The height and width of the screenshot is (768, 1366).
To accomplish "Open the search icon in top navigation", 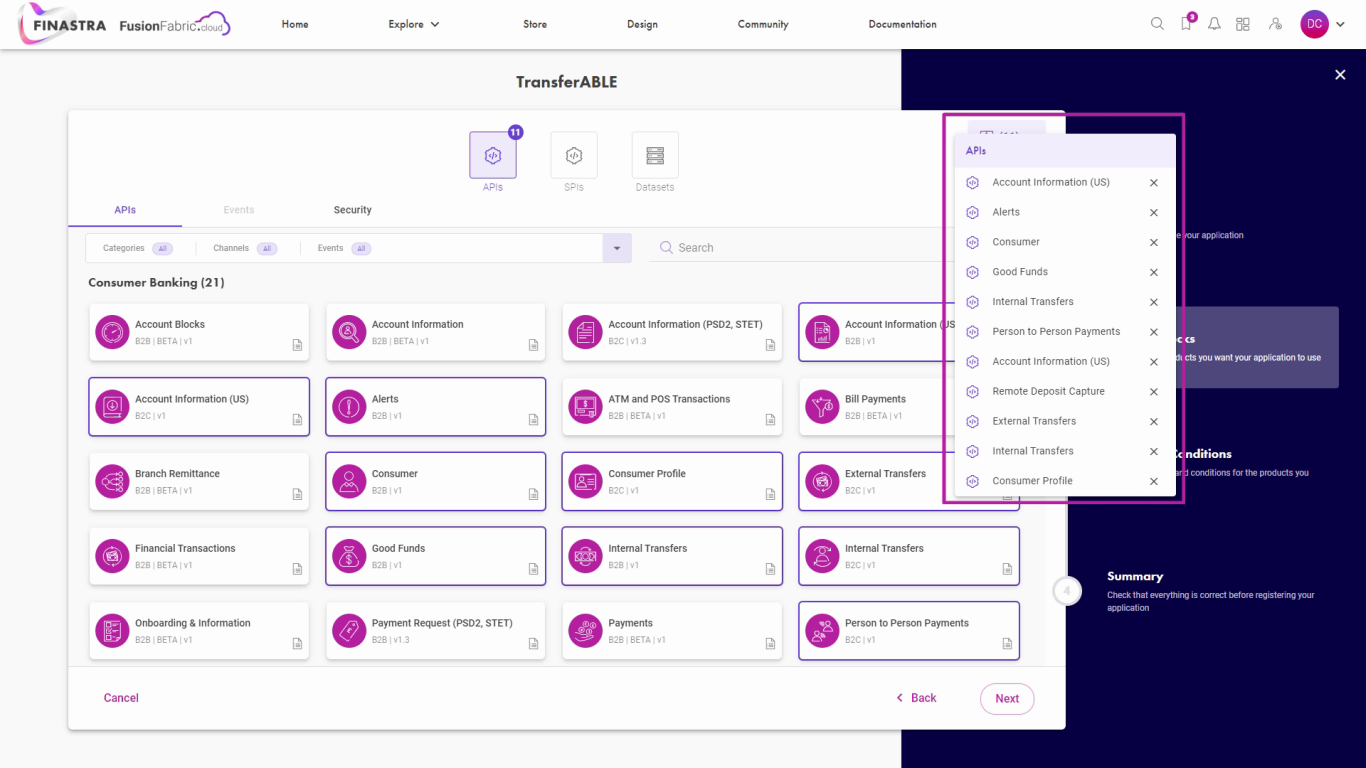I will tap(1157, 24).
